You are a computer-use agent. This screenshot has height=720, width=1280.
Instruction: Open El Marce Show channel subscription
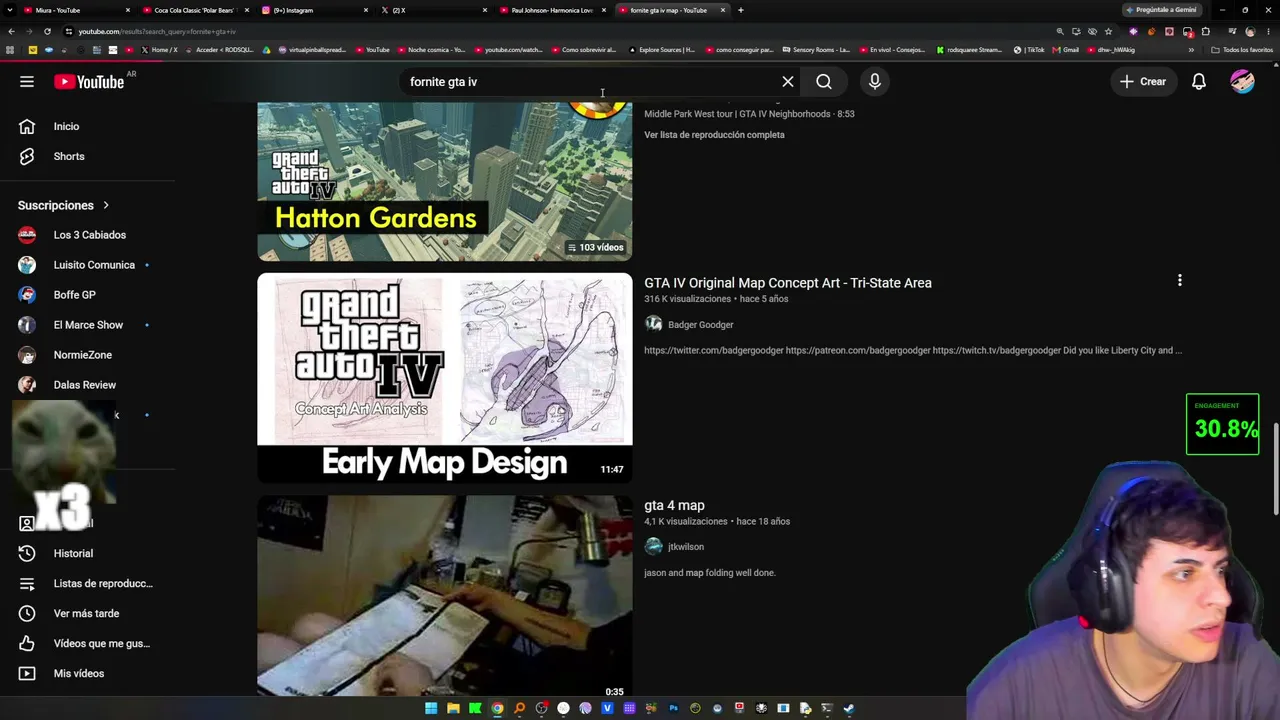pos(88,325)
